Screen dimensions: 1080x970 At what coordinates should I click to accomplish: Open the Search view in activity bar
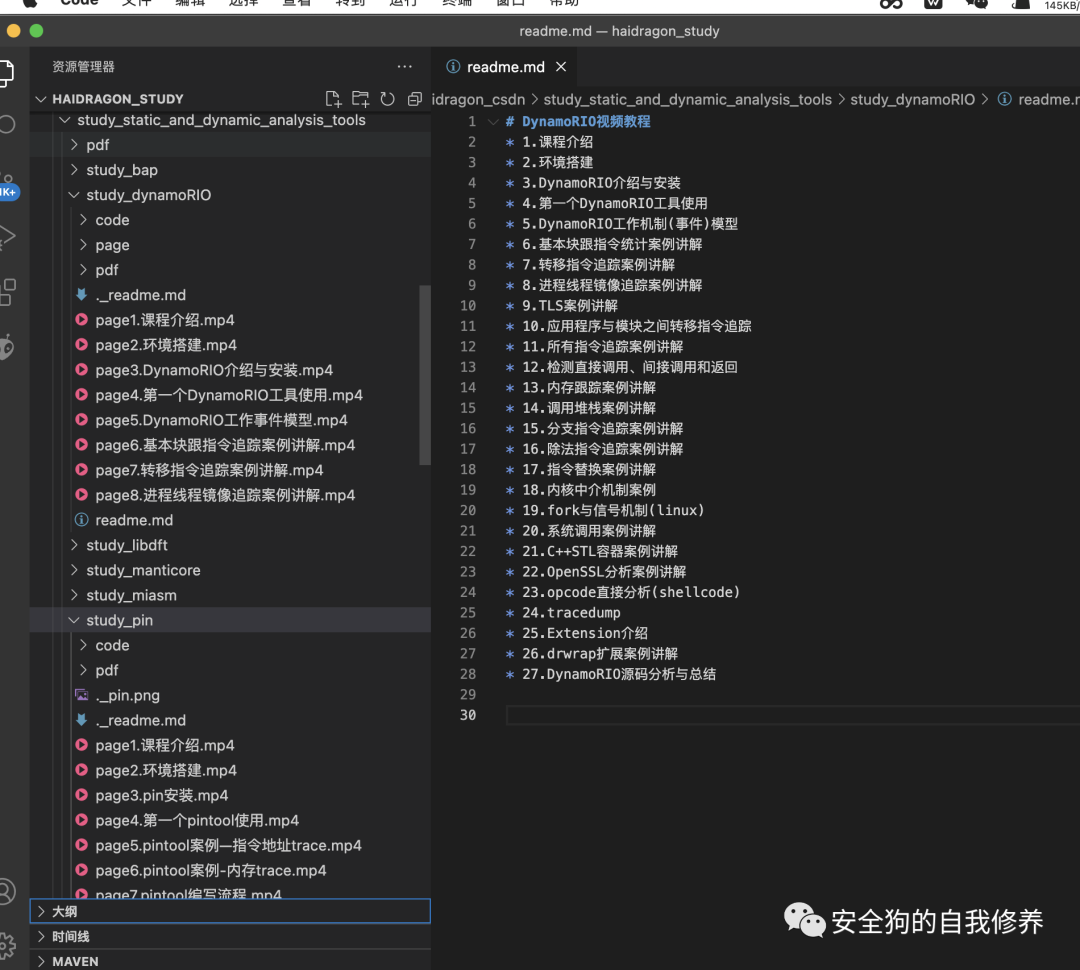tap(7, 125)
